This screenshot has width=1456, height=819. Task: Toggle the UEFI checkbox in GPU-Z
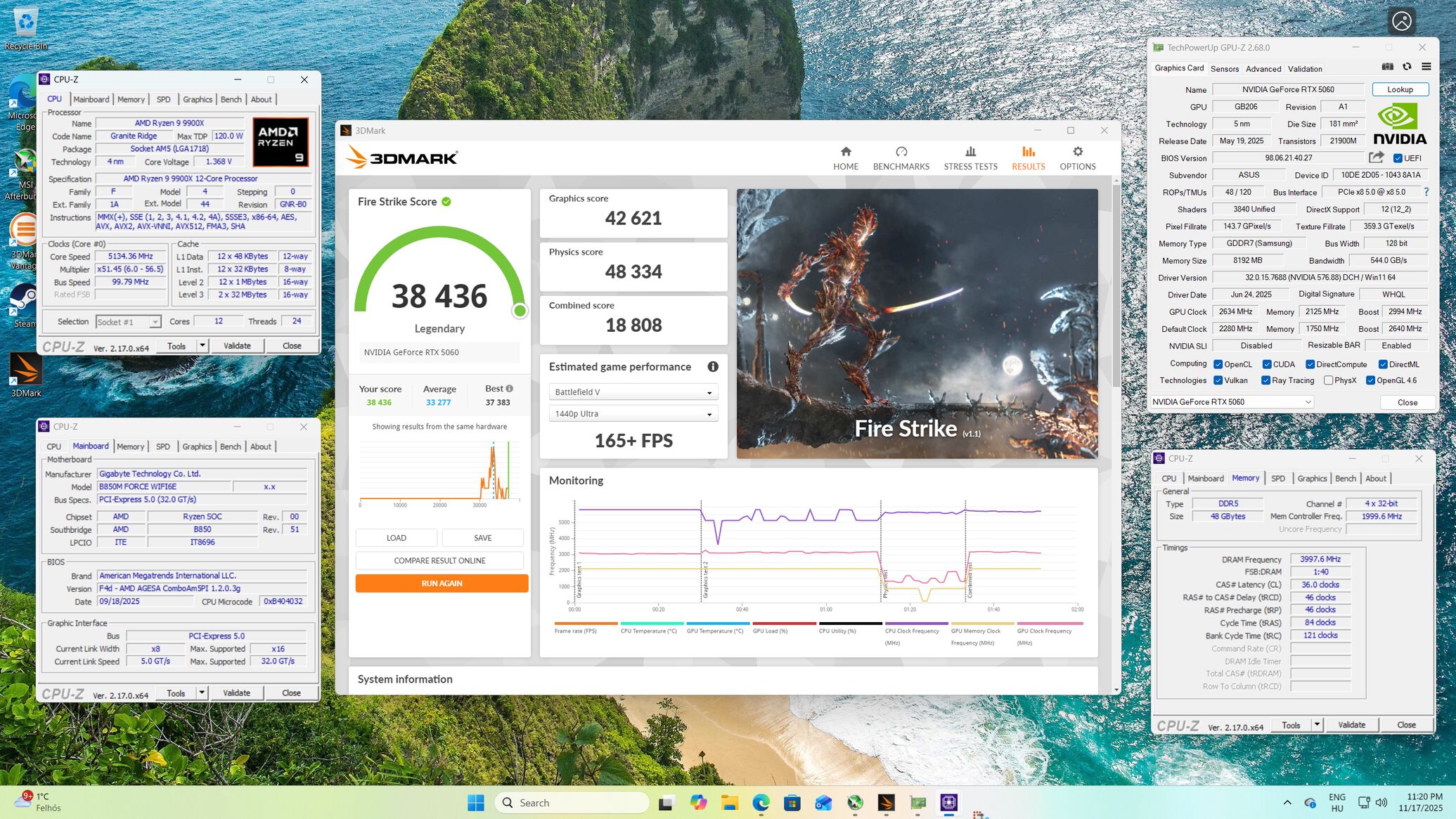pyautogui.click(x=1398, y=158)
